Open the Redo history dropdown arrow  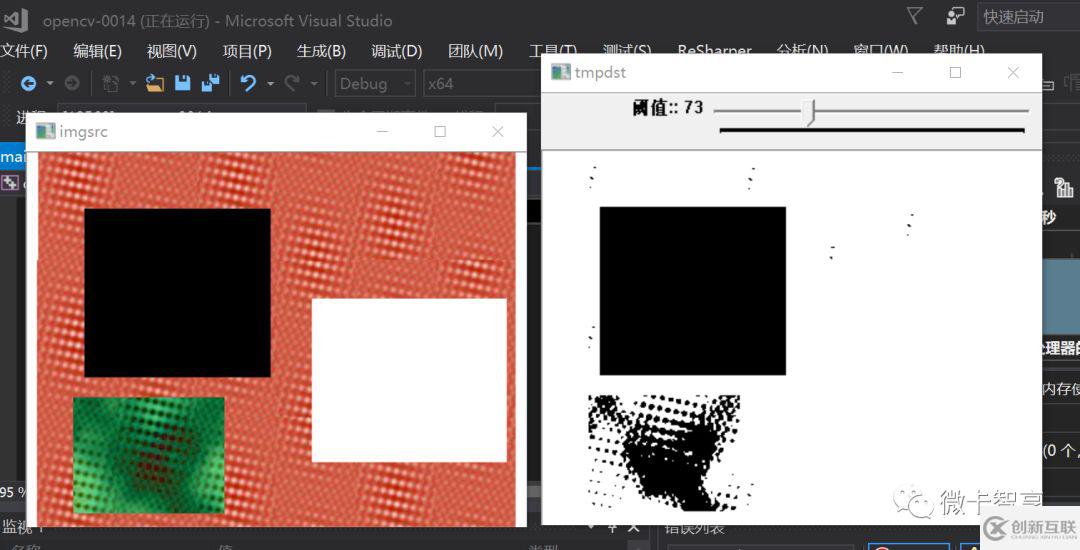314,83
